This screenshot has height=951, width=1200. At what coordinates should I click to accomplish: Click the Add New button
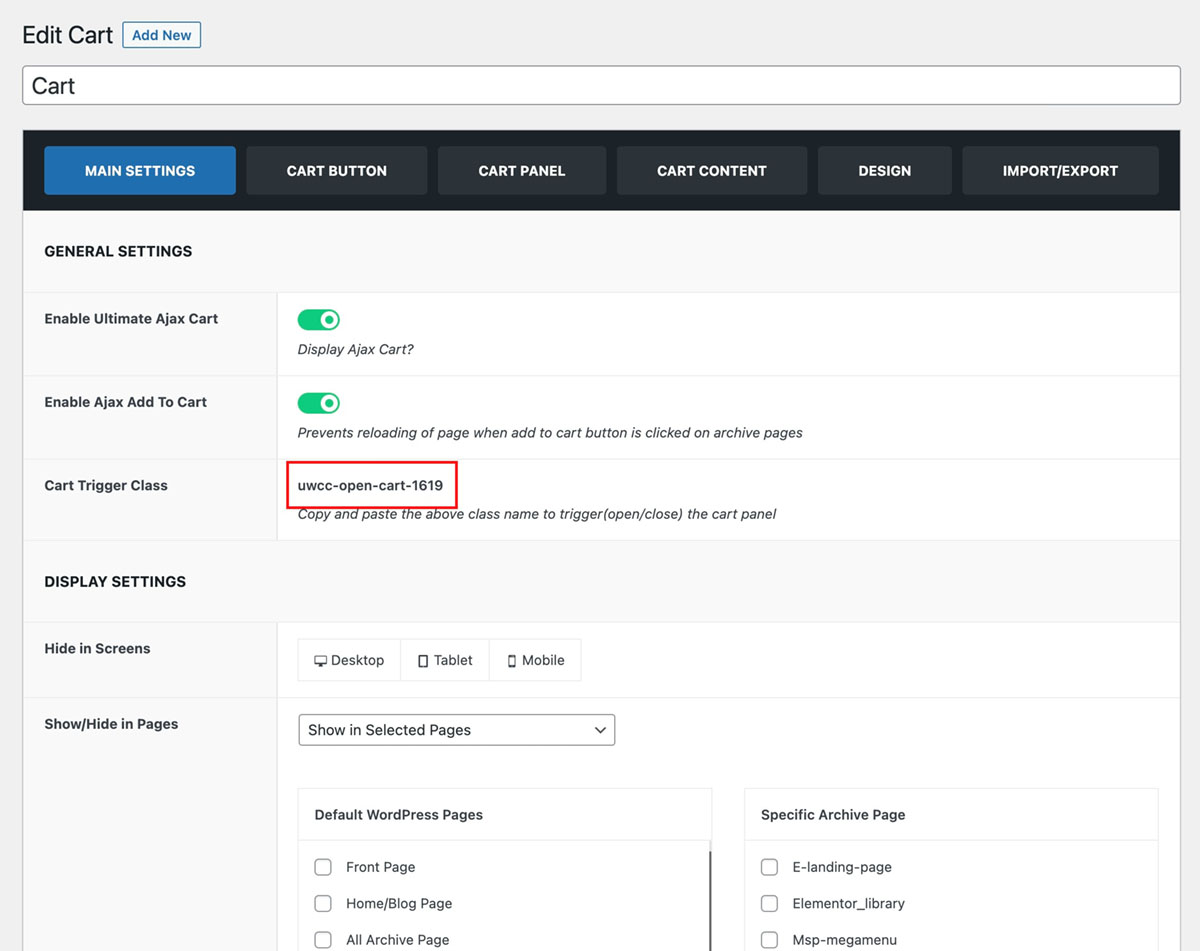pos(161,35)
